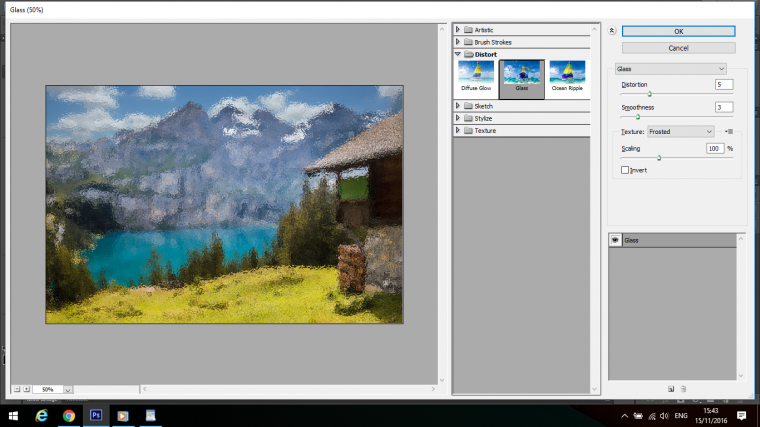Expand the Stylize filter folder
The height and width of the screenshot is (427, 760).
pos(458,118)
